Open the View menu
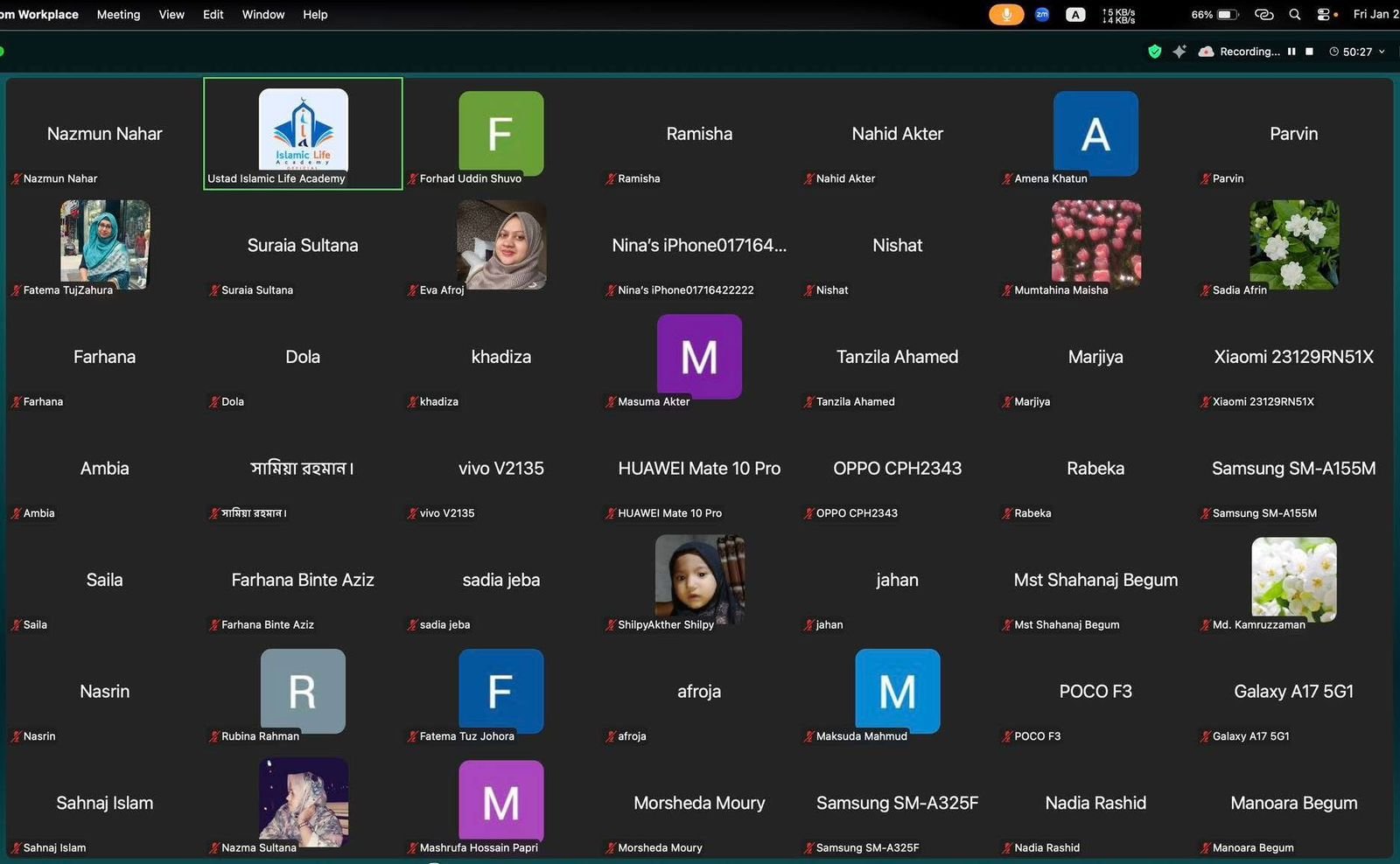The height and width of the screenshot is (864, 1400). [x=171, y=15]
